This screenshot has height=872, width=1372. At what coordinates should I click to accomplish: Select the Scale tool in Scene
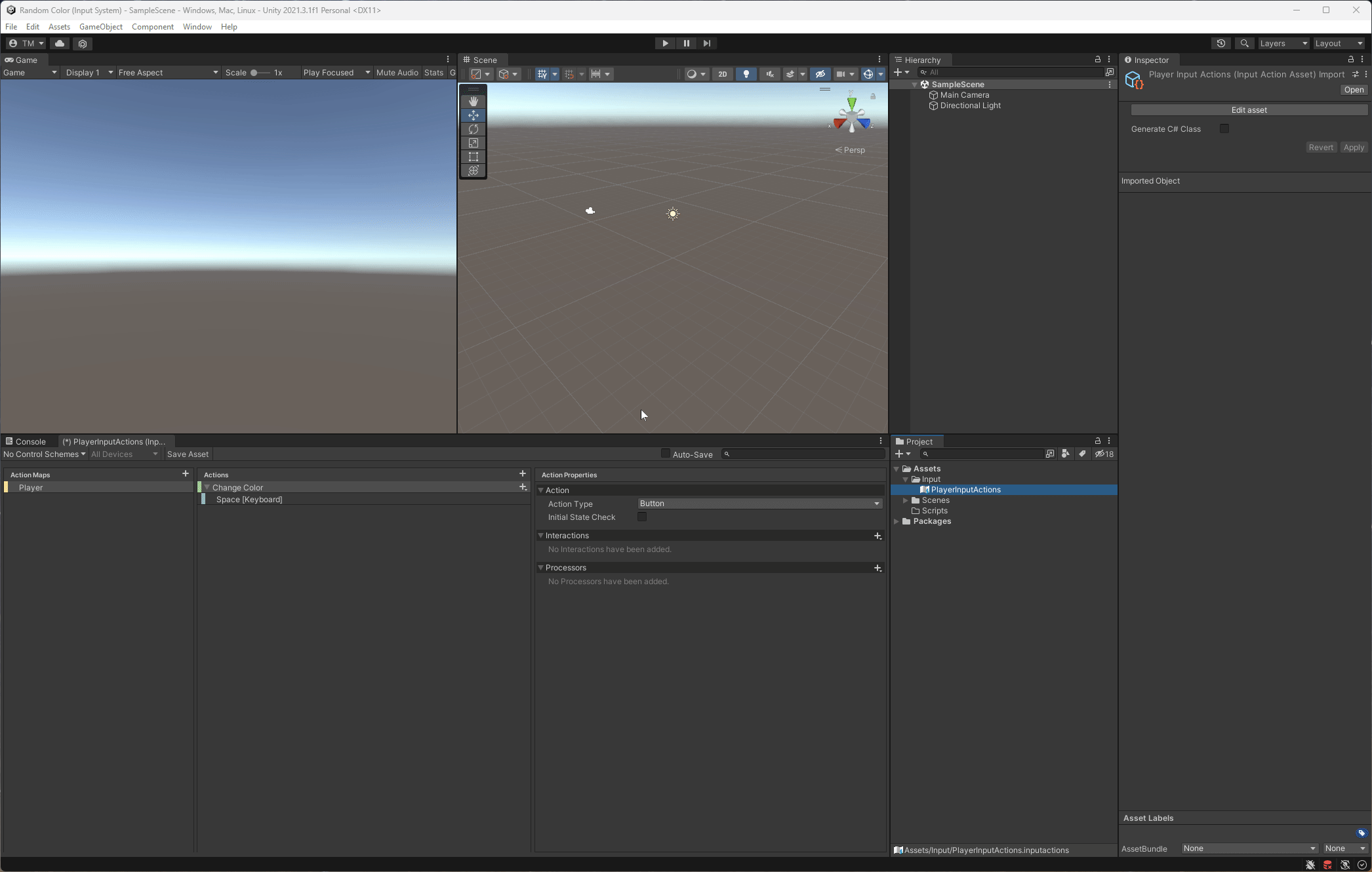tap(473, 143)
